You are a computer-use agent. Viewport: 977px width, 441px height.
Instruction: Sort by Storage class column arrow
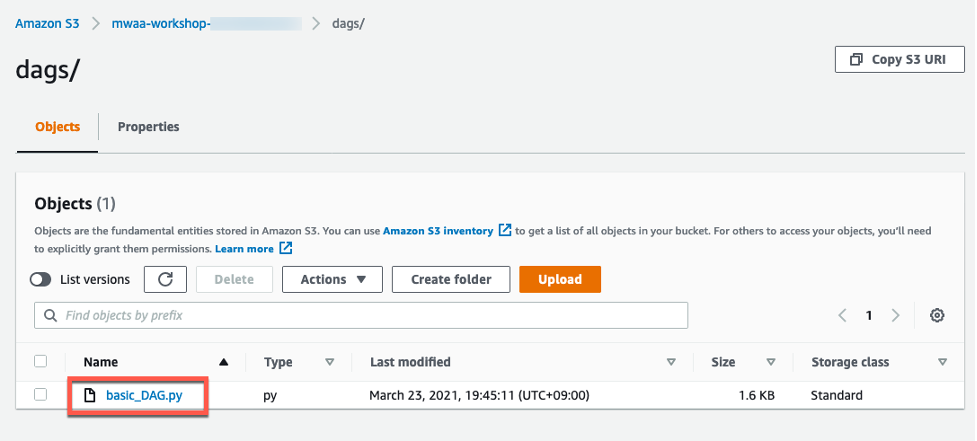tap(942, 362)
